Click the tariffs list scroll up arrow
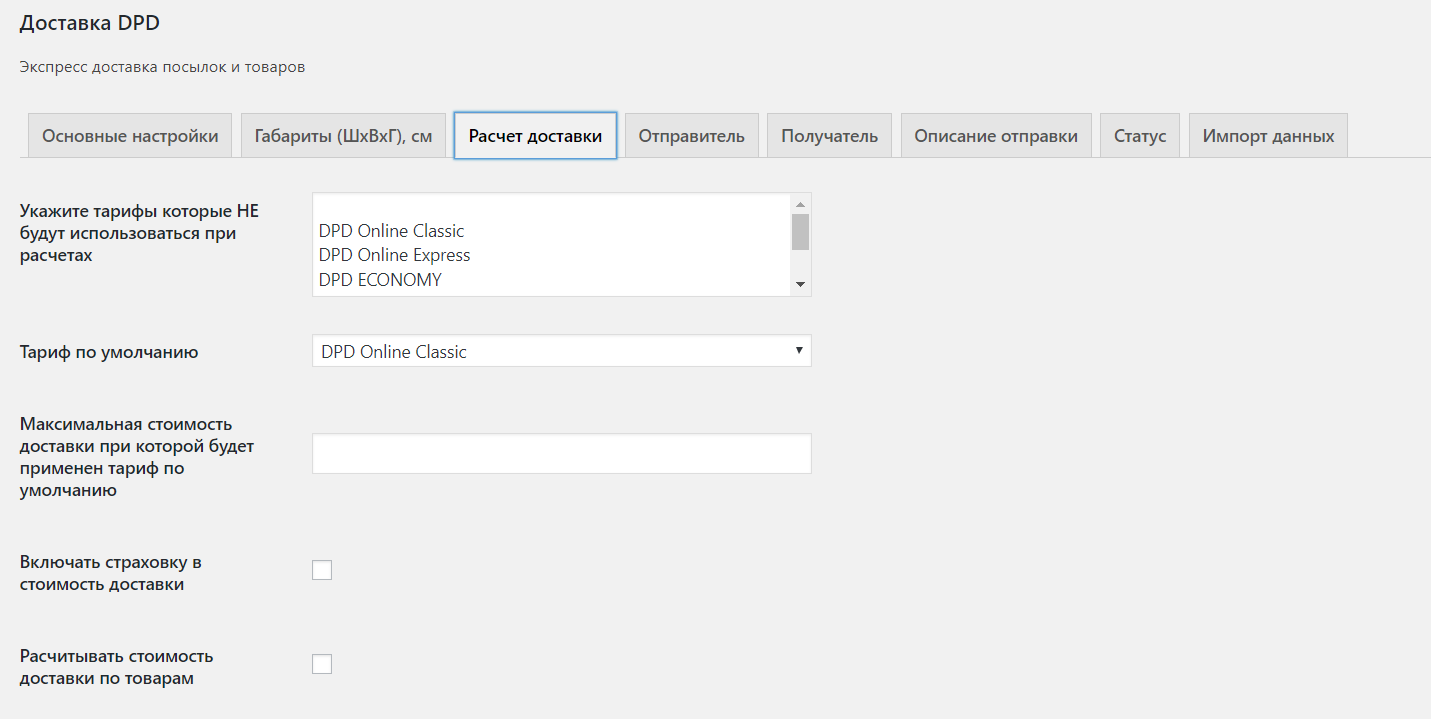1431x719 pixels. [800, 203]
